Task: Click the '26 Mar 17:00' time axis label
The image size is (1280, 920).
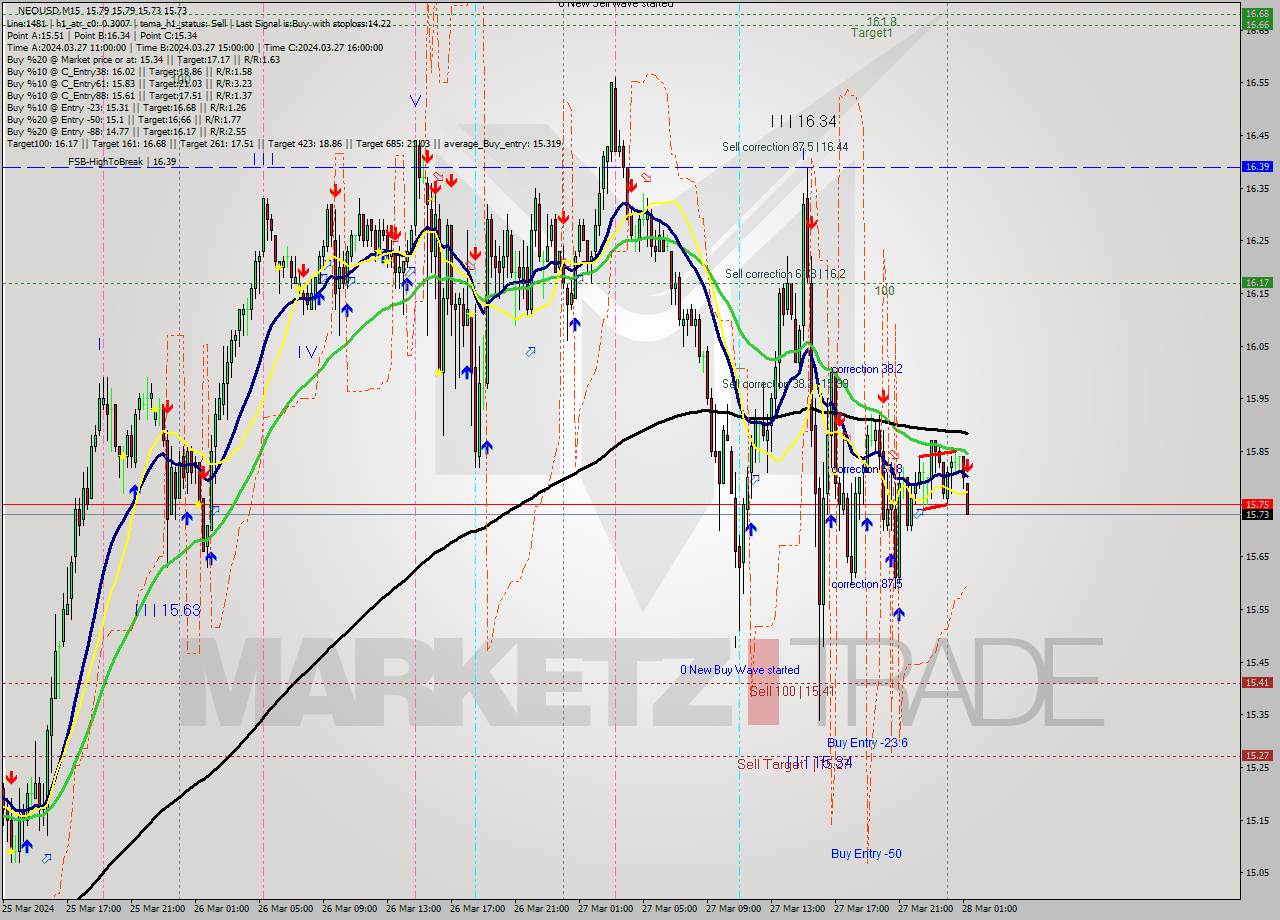Action: (478, 909)
